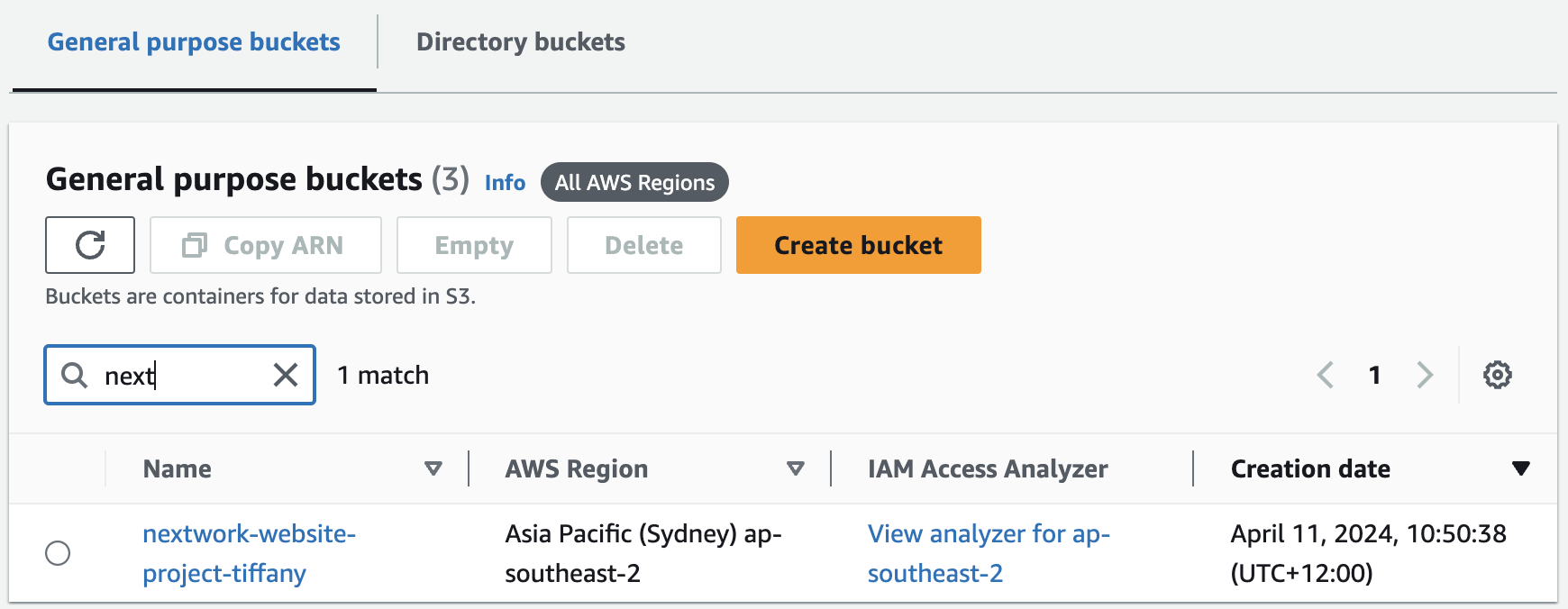This screenshot has width=1568, height=609.
Task: Select the General purpose buckets tab
Action: click(194, 42)
